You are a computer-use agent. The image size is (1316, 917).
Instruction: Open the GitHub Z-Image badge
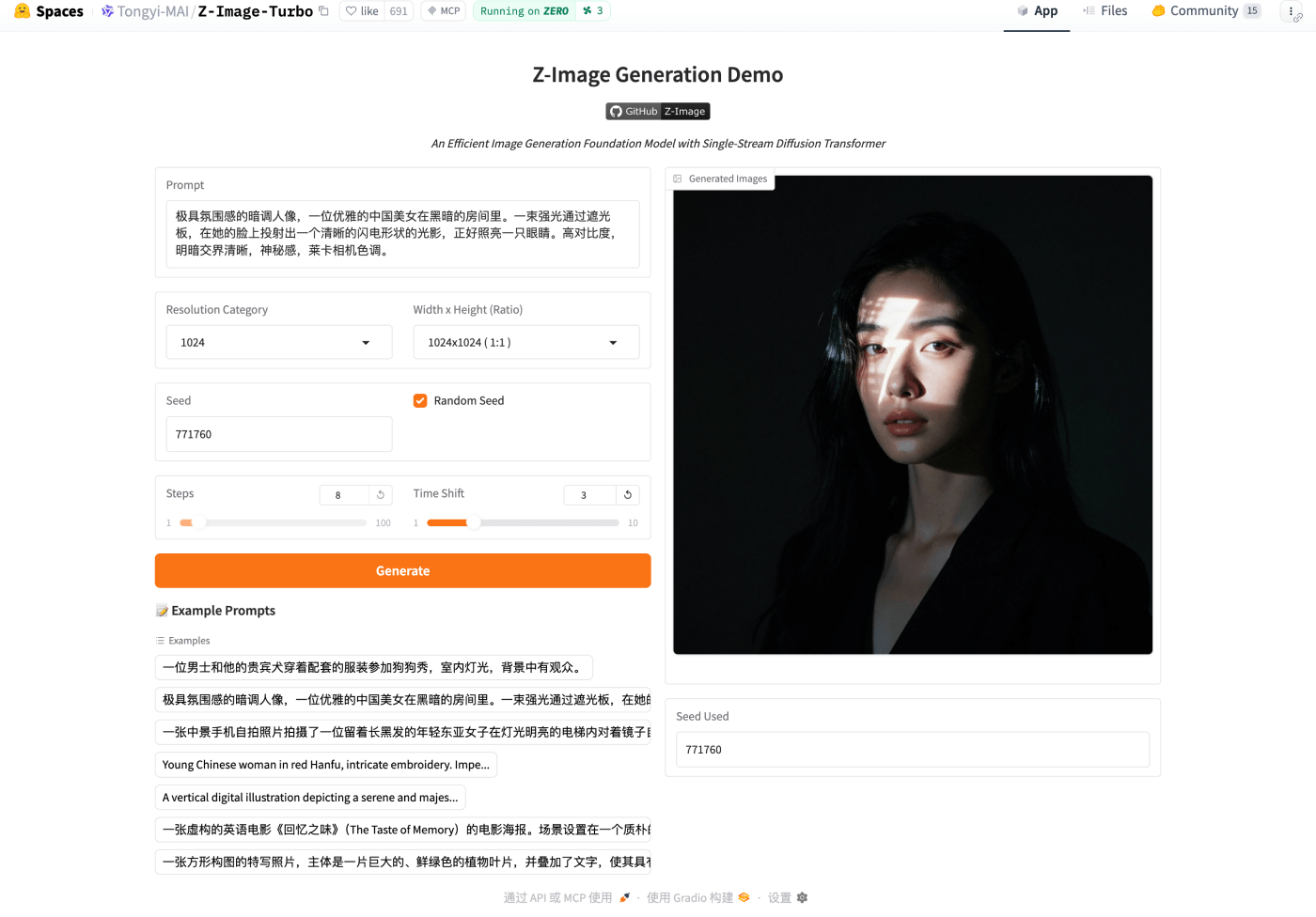pyautogui.click(x=657, y=111)
